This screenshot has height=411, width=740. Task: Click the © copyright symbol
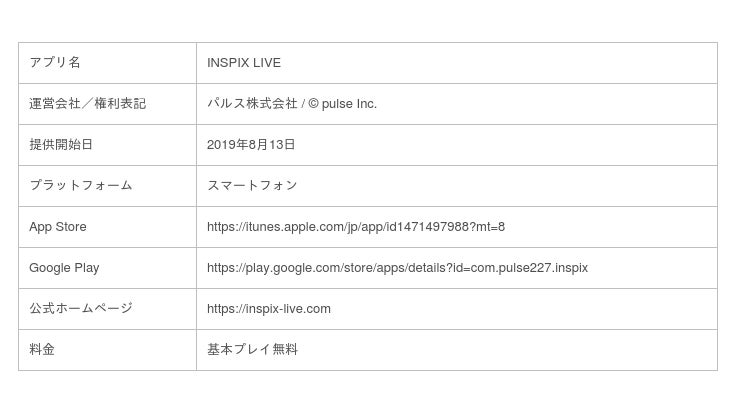(313, 104)
